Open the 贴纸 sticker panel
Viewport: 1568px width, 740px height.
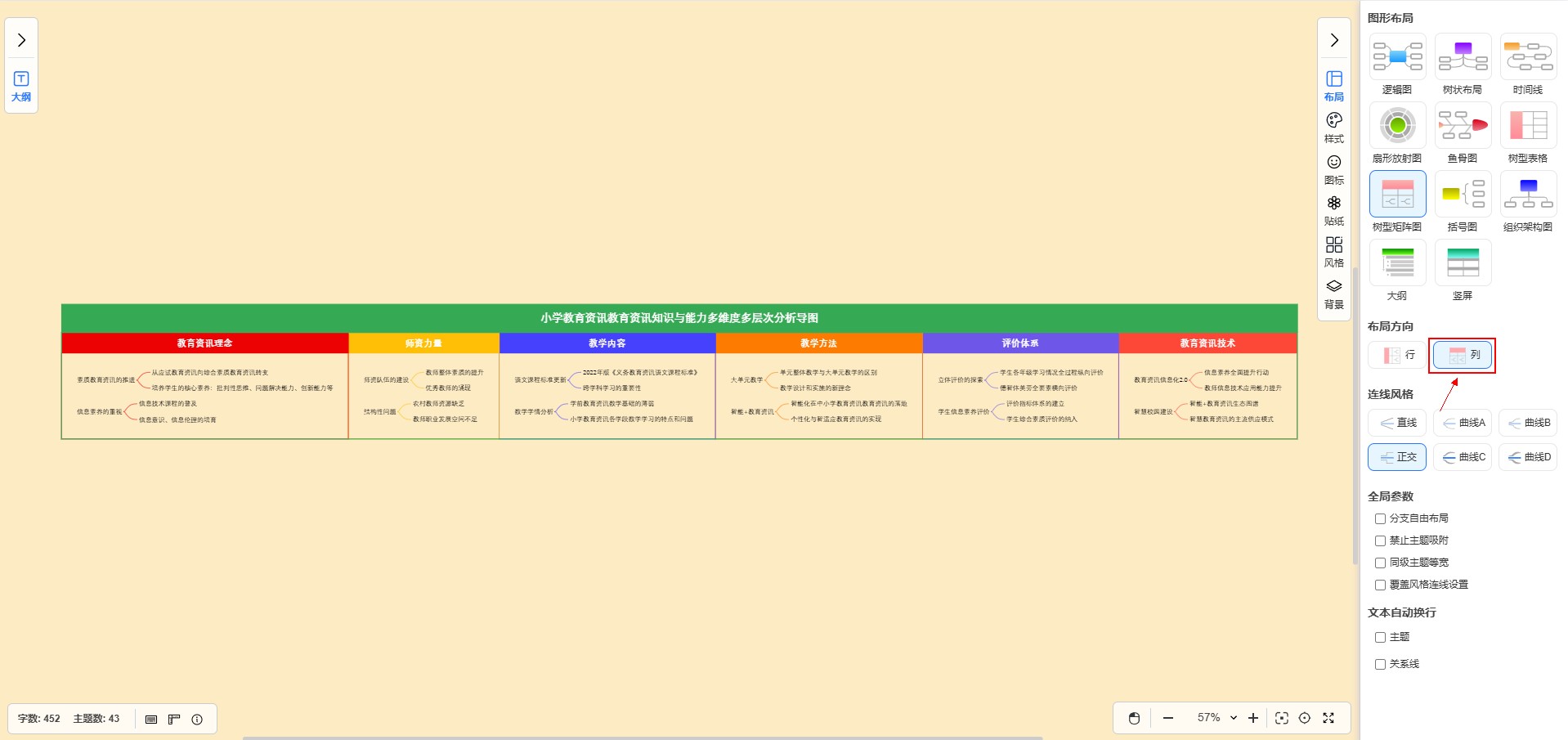coord(1333,210)
